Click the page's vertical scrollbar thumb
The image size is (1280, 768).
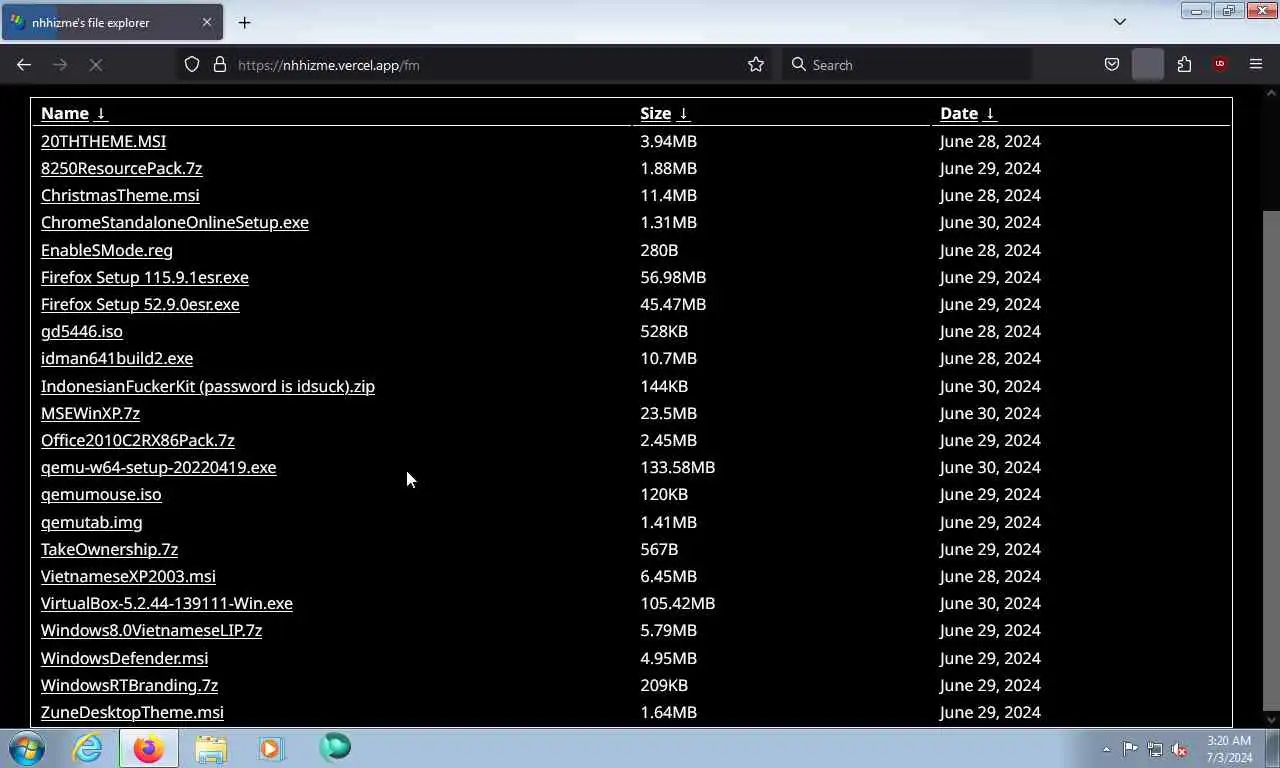tap(1271, 460)
